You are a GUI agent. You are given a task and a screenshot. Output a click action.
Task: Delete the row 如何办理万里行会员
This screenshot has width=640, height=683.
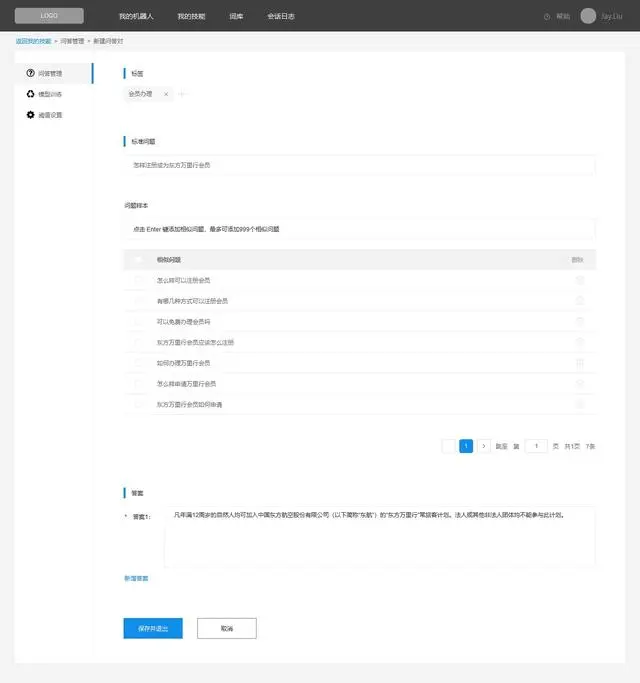point(580,363)
